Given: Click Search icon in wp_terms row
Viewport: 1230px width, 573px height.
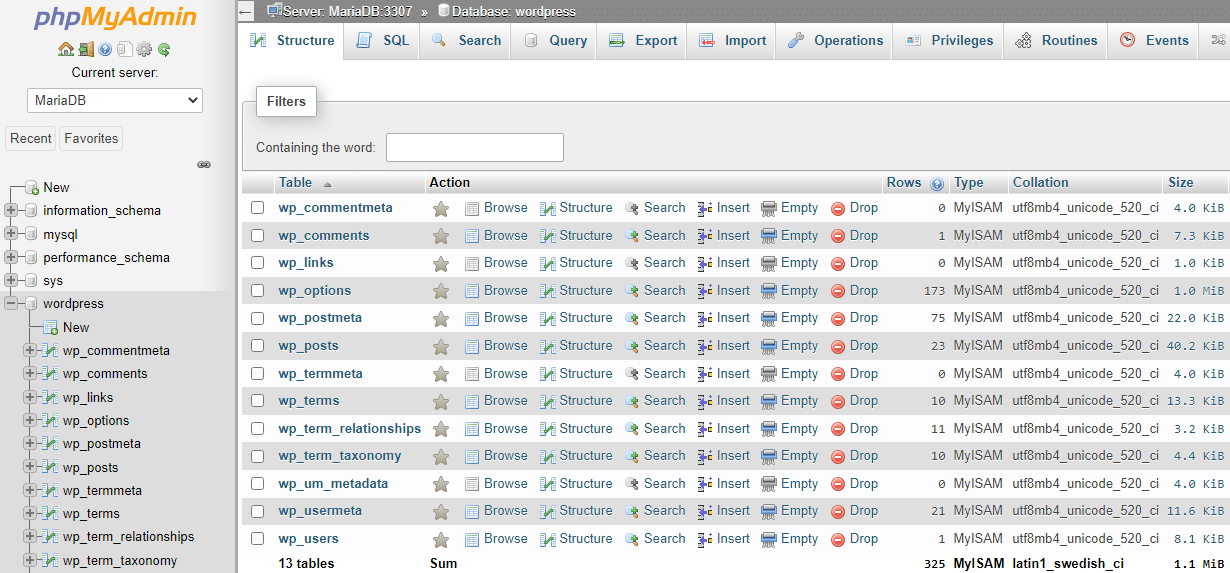Looking at the screenshot, I should [632, 401].
